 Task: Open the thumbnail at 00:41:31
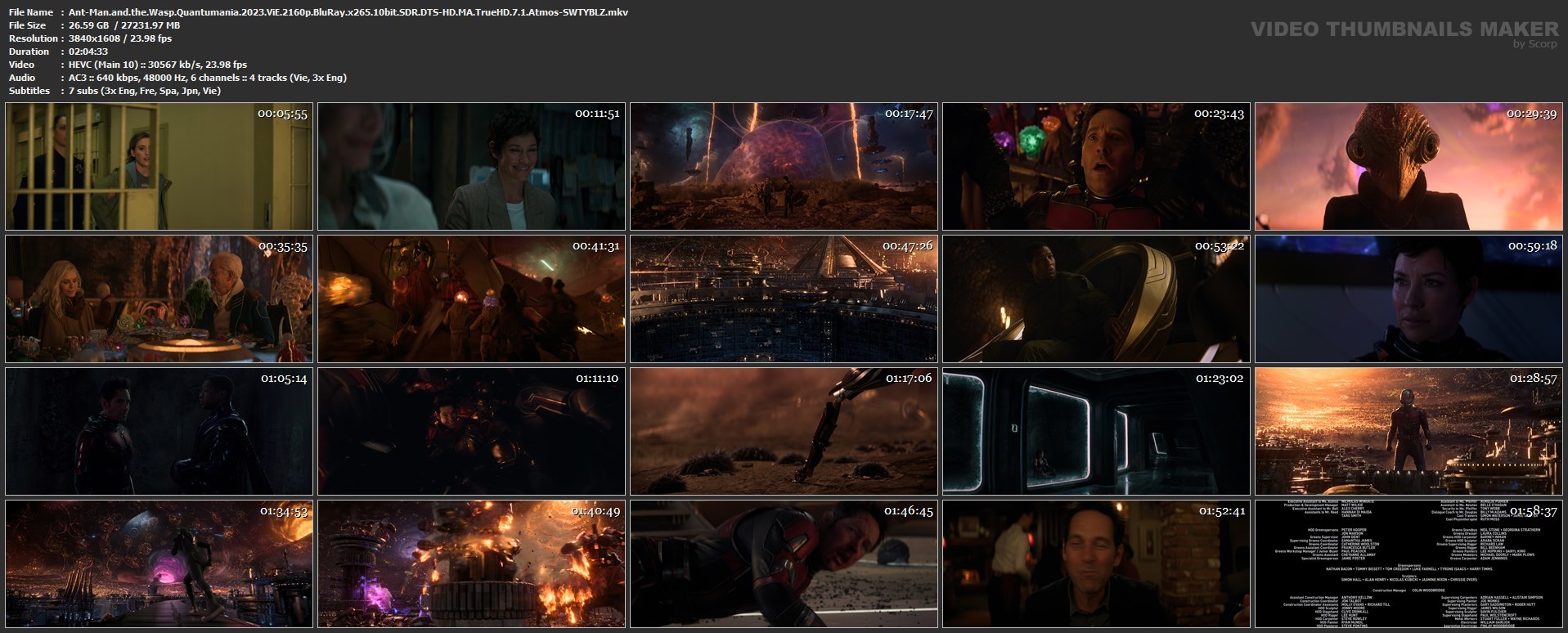coord(471,299)
